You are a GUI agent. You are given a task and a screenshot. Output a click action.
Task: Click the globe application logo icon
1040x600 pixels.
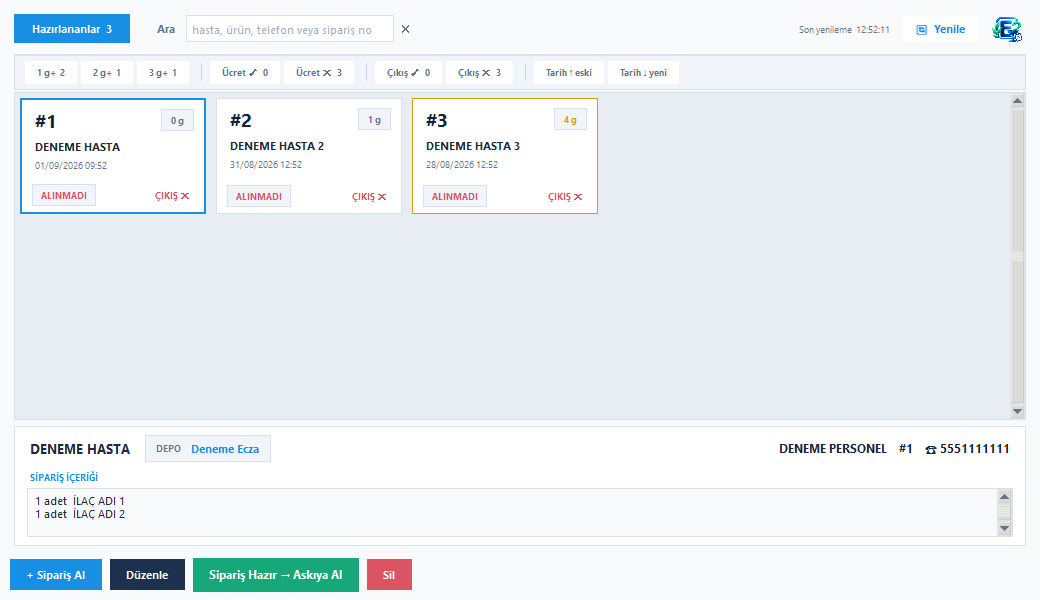(x=1006, y=30)
